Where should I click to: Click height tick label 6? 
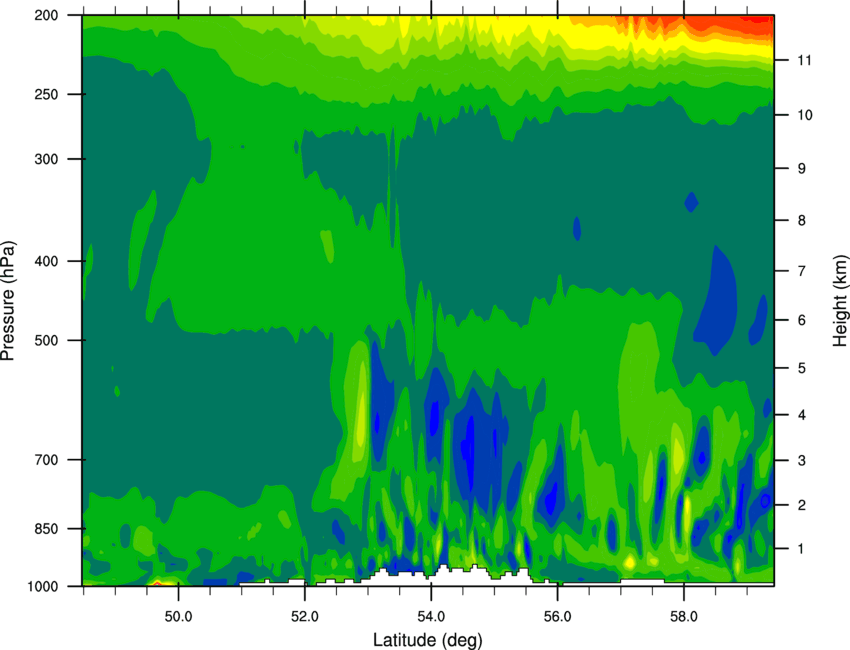click(802, 320)
